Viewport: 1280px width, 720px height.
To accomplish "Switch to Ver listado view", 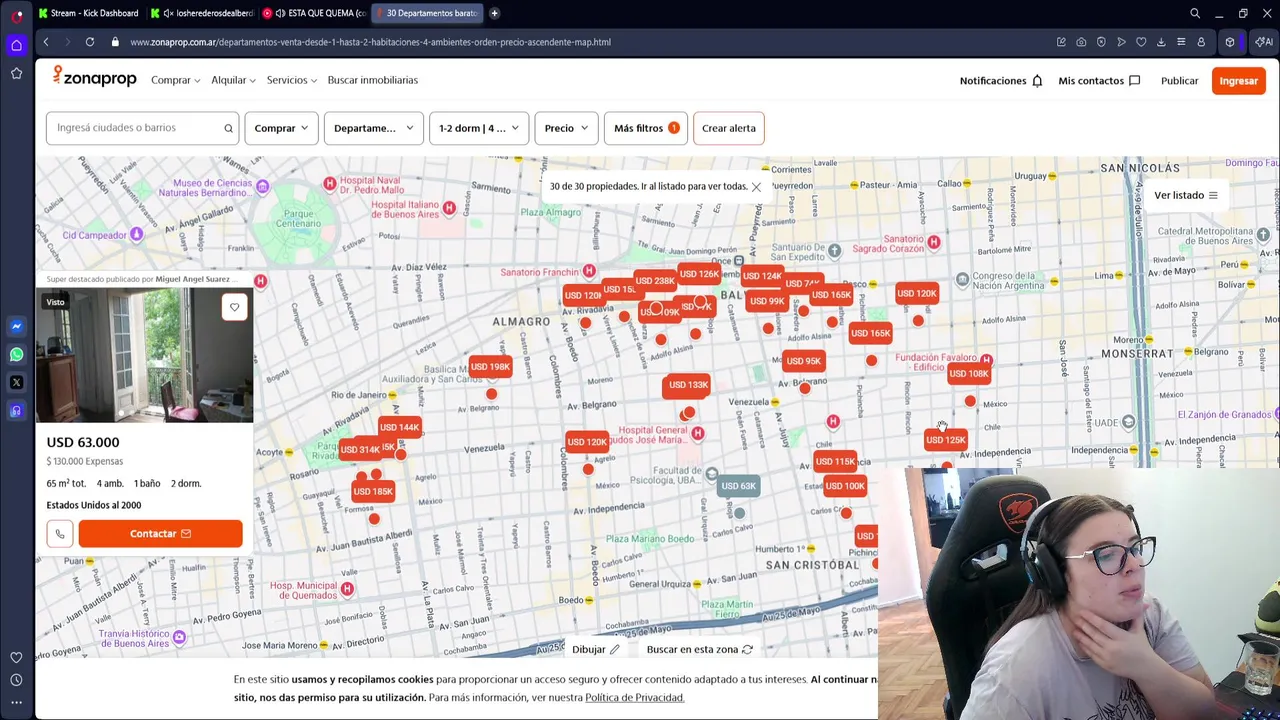I will click(x=1186, y=195).
